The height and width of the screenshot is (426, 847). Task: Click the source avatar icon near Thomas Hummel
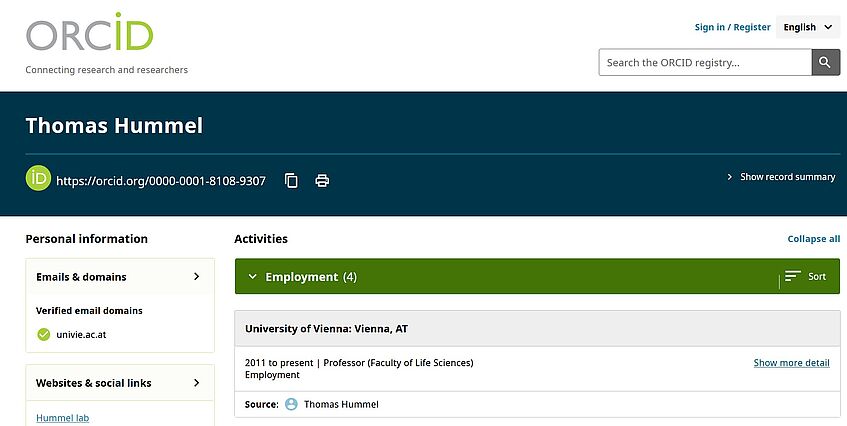click(x=292, y=404)
